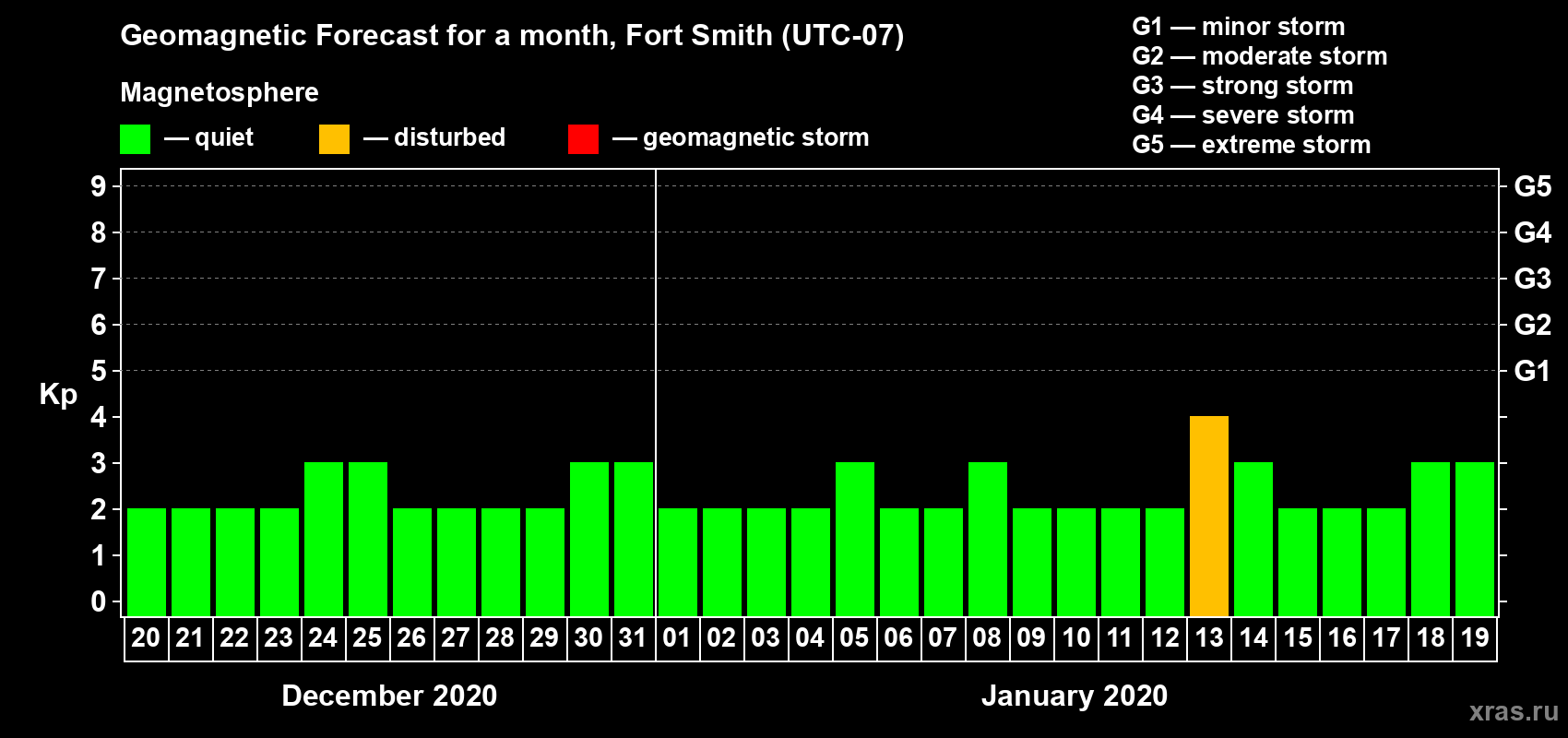Click date cell 16 on the axis
Image resolution: width=1568 pixels, height=738 pixels.
(1342, 638)
